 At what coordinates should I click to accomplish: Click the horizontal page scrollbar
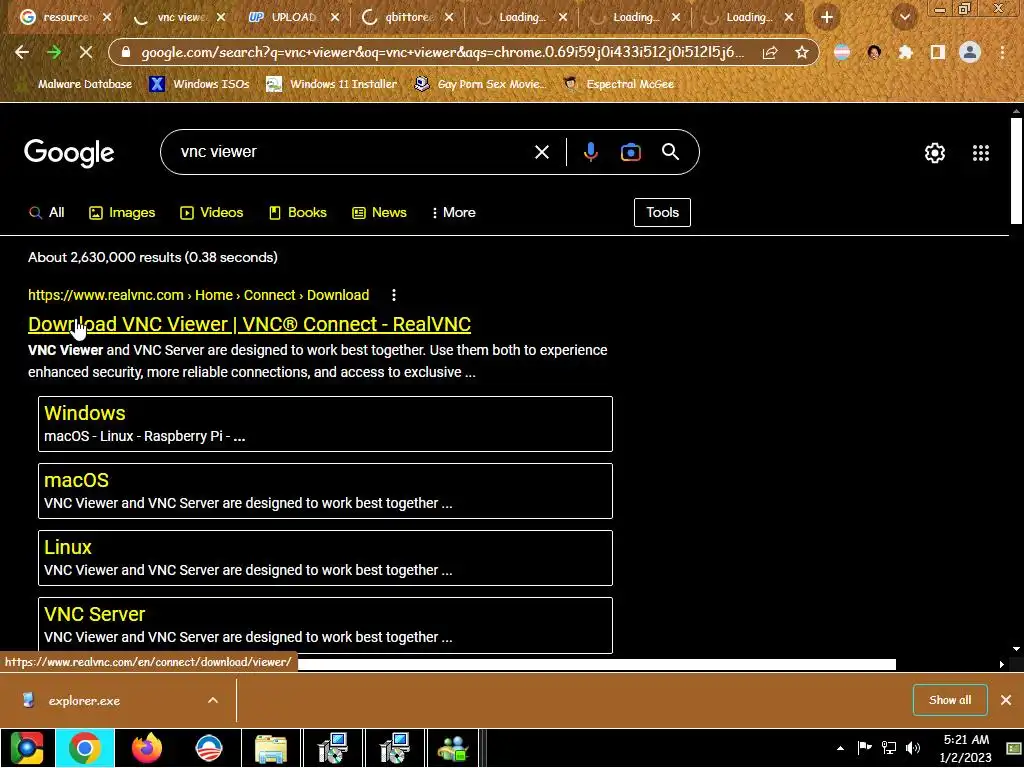coord(596,664)
